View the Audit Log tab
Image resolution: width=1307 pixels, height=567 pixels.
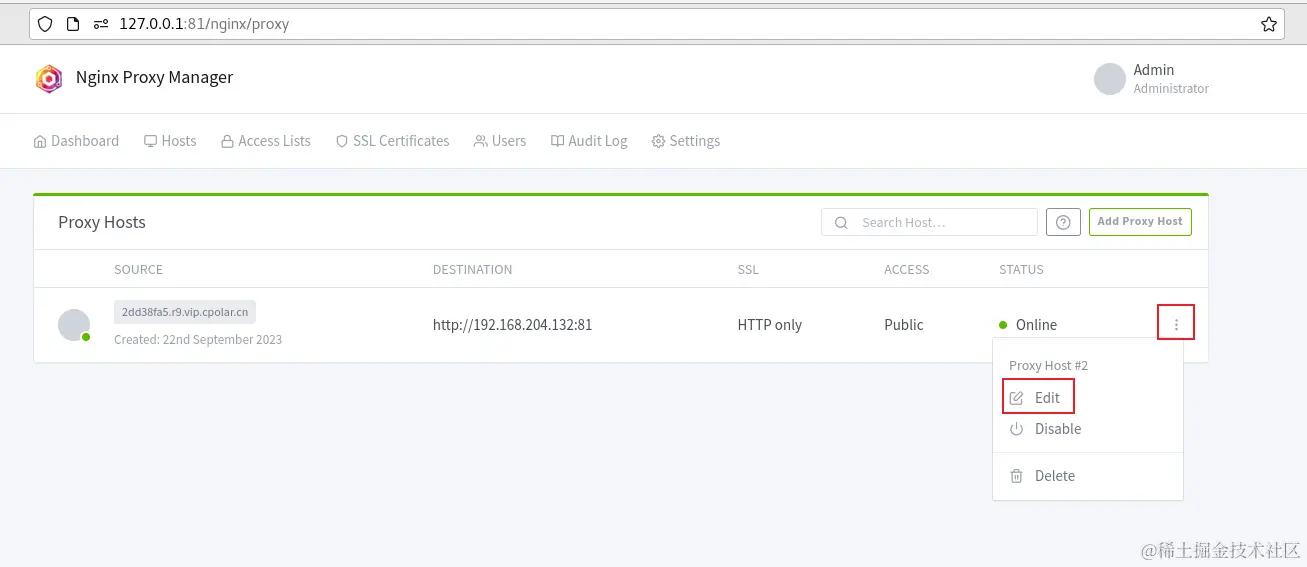[x=589, y=141]
